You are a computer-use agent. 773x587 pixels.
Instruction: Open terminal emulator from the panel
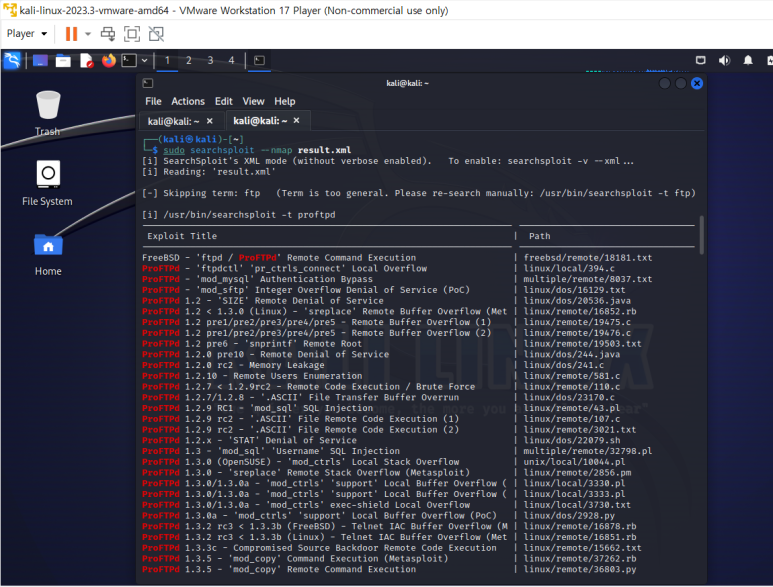tap(129, 60)
